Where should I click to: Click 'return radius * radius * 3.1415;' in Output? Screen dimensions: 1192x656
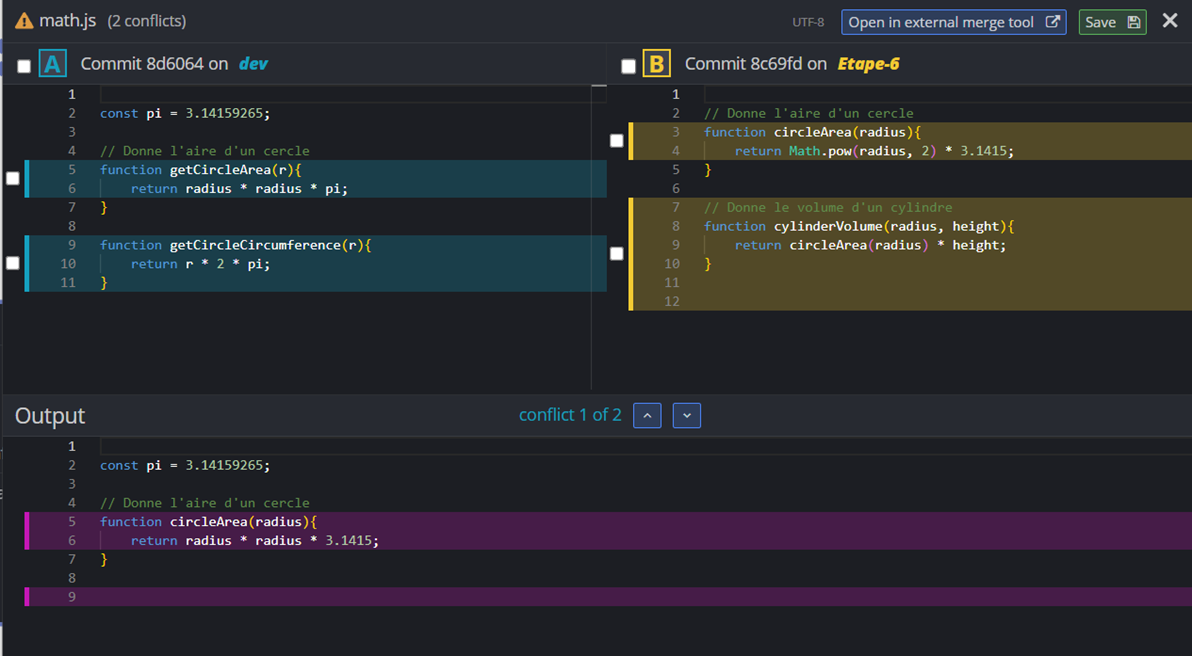coord(255,540)
